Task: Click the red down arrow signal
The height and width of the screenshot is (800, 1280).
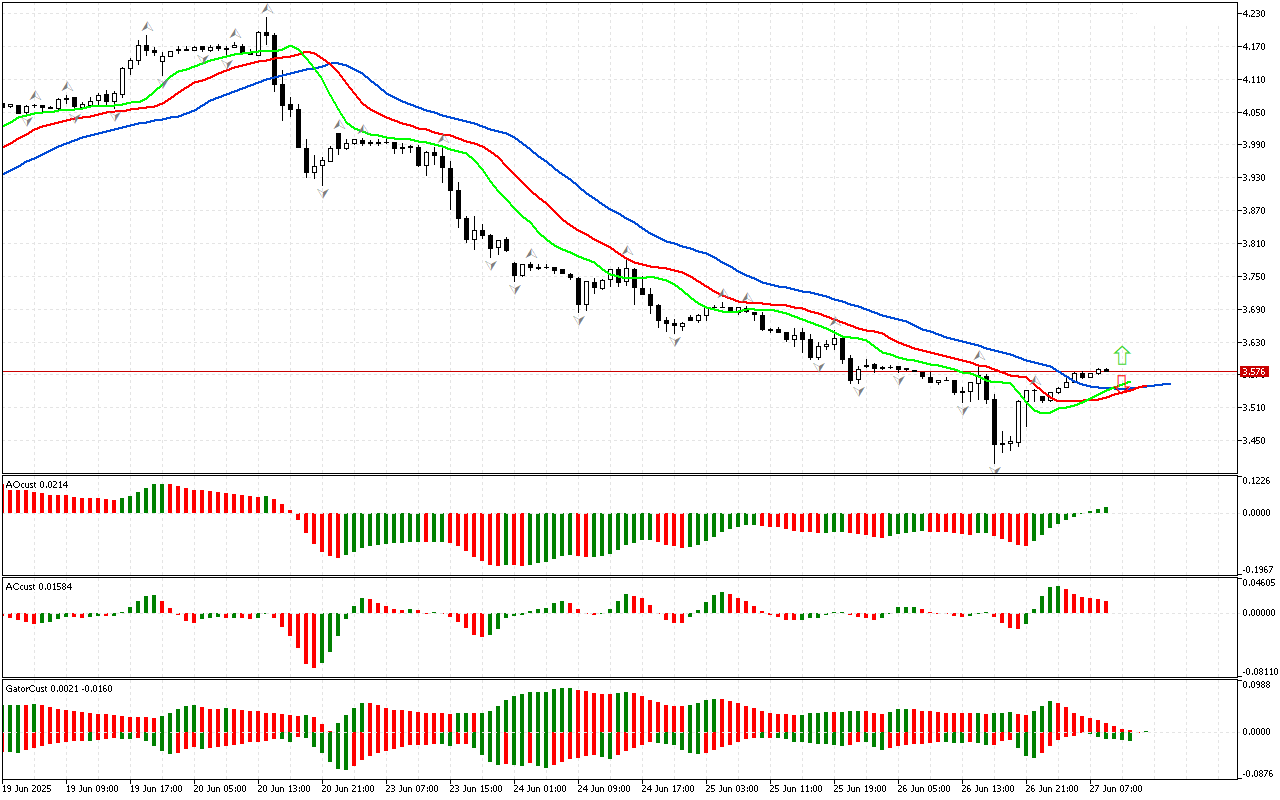Action: 1122,382
